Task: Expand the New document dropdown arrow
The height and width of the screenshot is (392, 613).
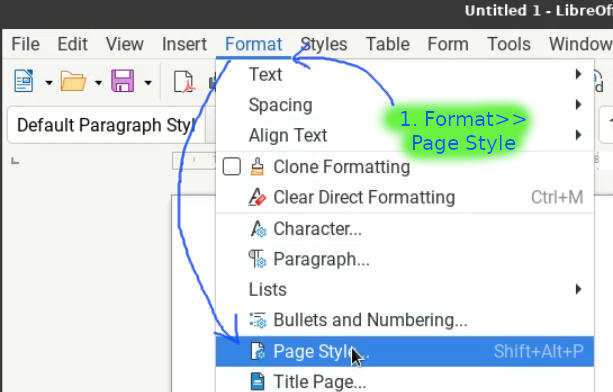Action: [48, 82]
